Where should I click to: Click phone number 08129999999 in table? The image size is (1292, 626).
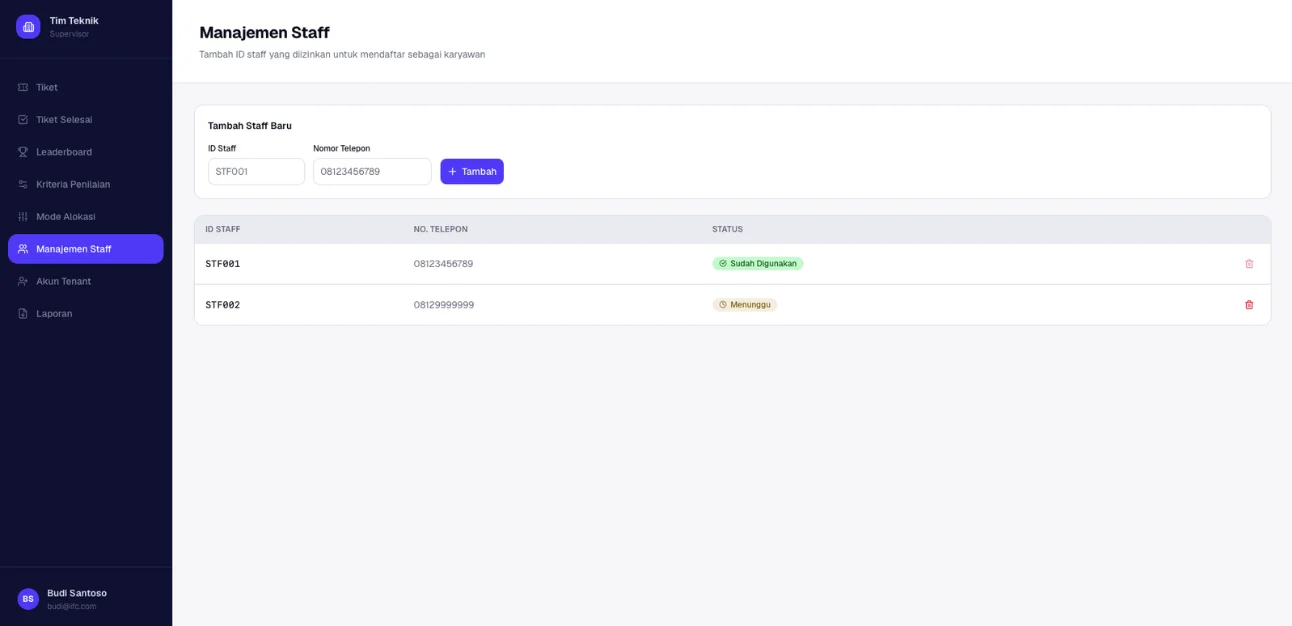[x=444, y=305]
